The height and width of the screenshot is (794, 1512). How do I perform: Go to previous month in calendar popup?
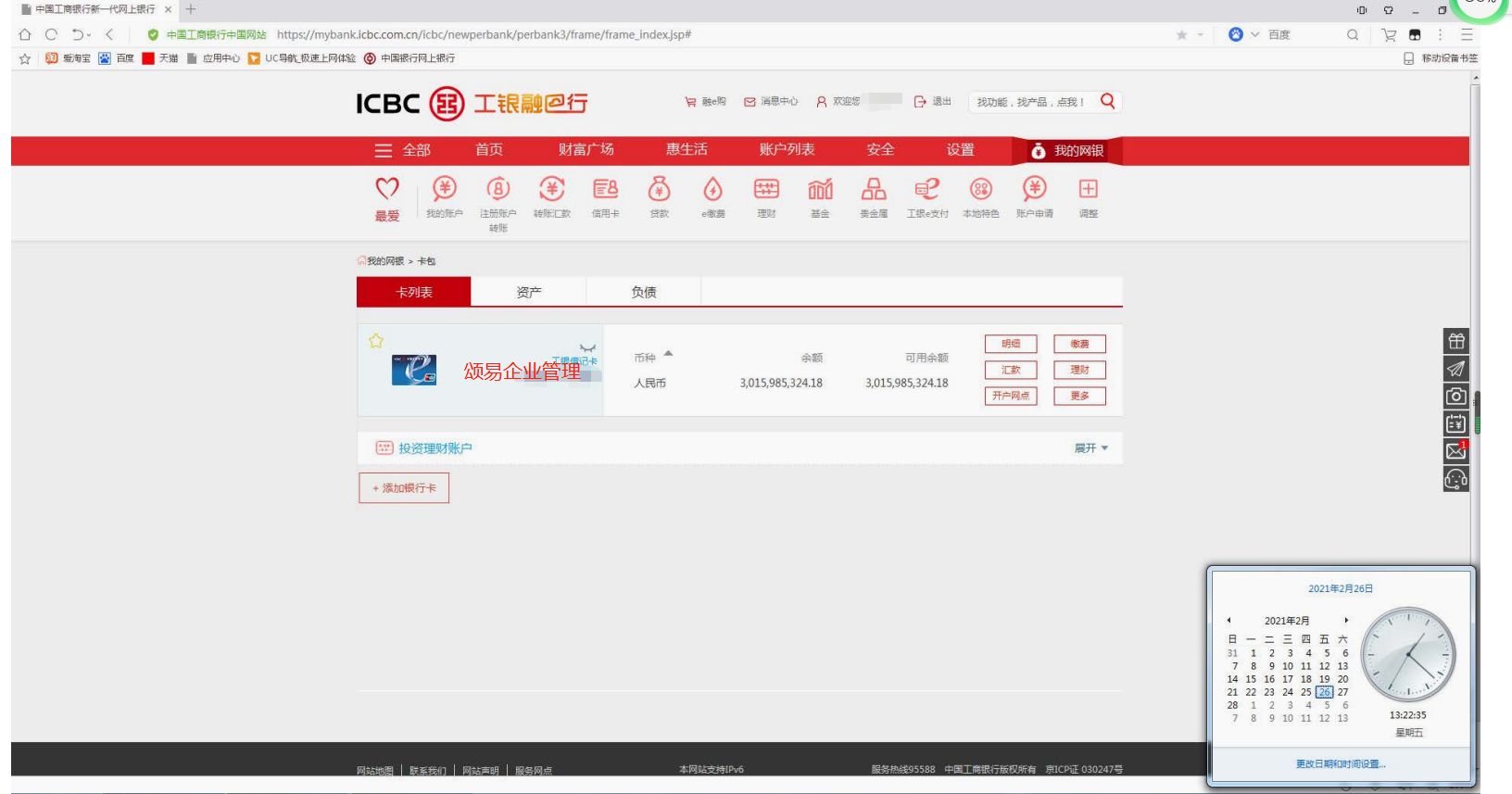(x=1229, y=621)
